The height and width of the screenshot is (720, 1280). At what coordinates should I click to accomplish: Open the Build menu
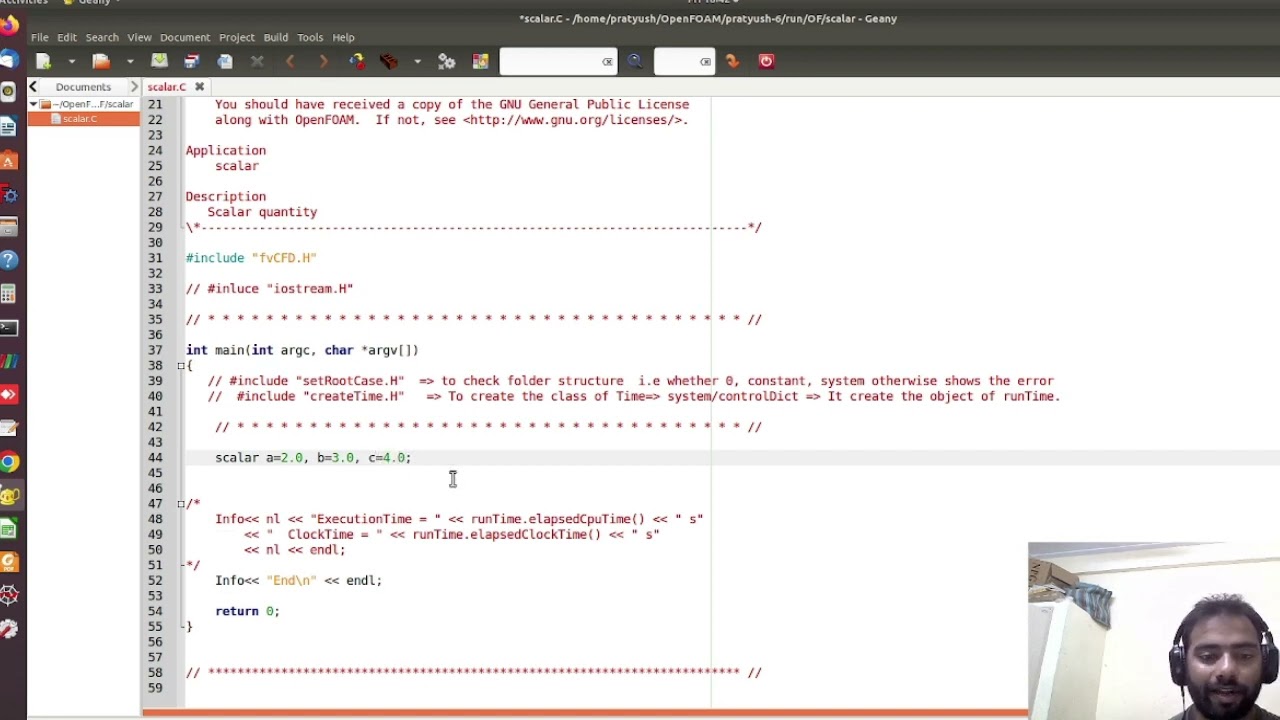point(276,37)
